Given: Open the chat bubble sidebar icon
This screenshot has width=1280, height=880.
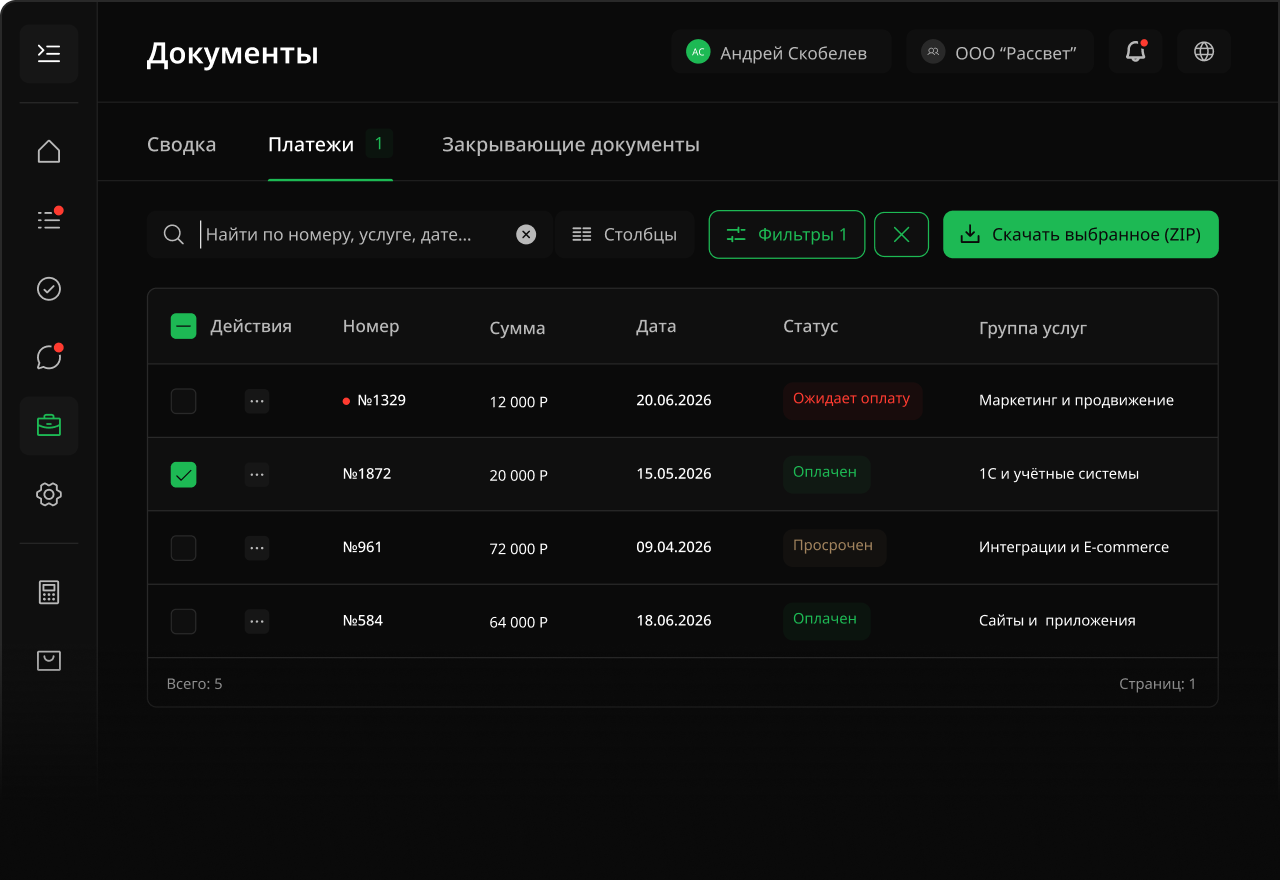Looking at the screenshot, I should [x=49, y=357].
